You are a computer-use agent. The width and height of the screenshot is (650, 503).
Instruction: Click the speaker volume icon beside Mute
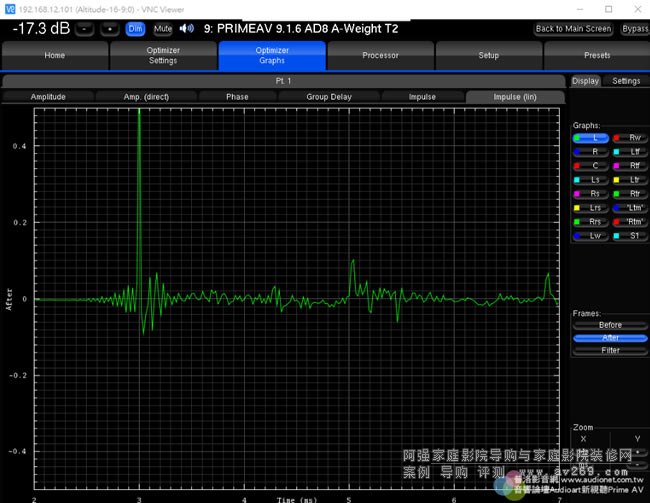(186, 28)
